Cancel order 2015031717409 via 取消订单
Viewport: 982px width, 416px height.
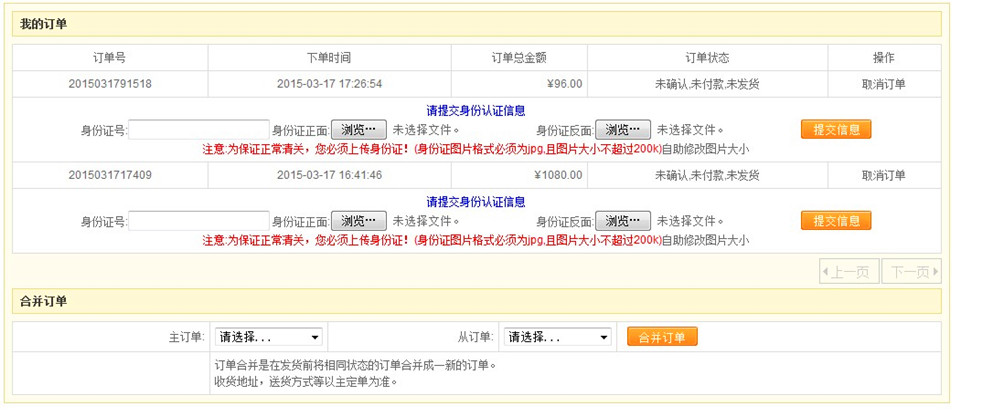pos(883,175)
